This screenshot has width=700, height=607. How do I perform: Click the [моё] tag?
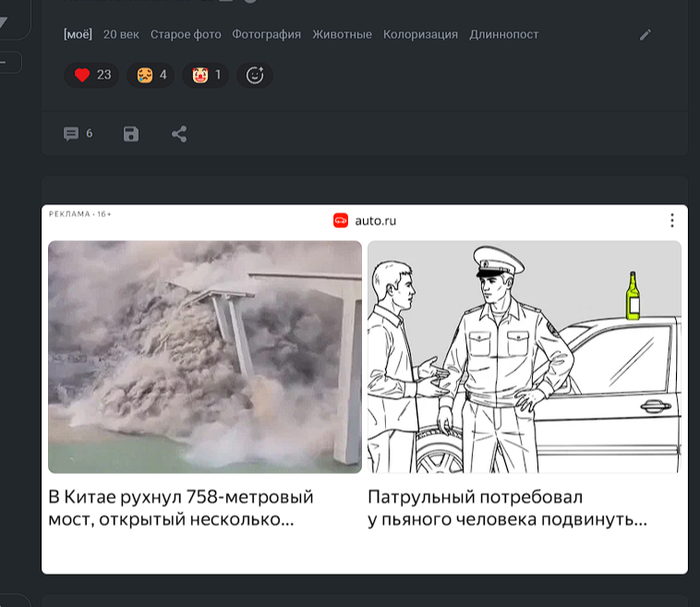[78, 34]
